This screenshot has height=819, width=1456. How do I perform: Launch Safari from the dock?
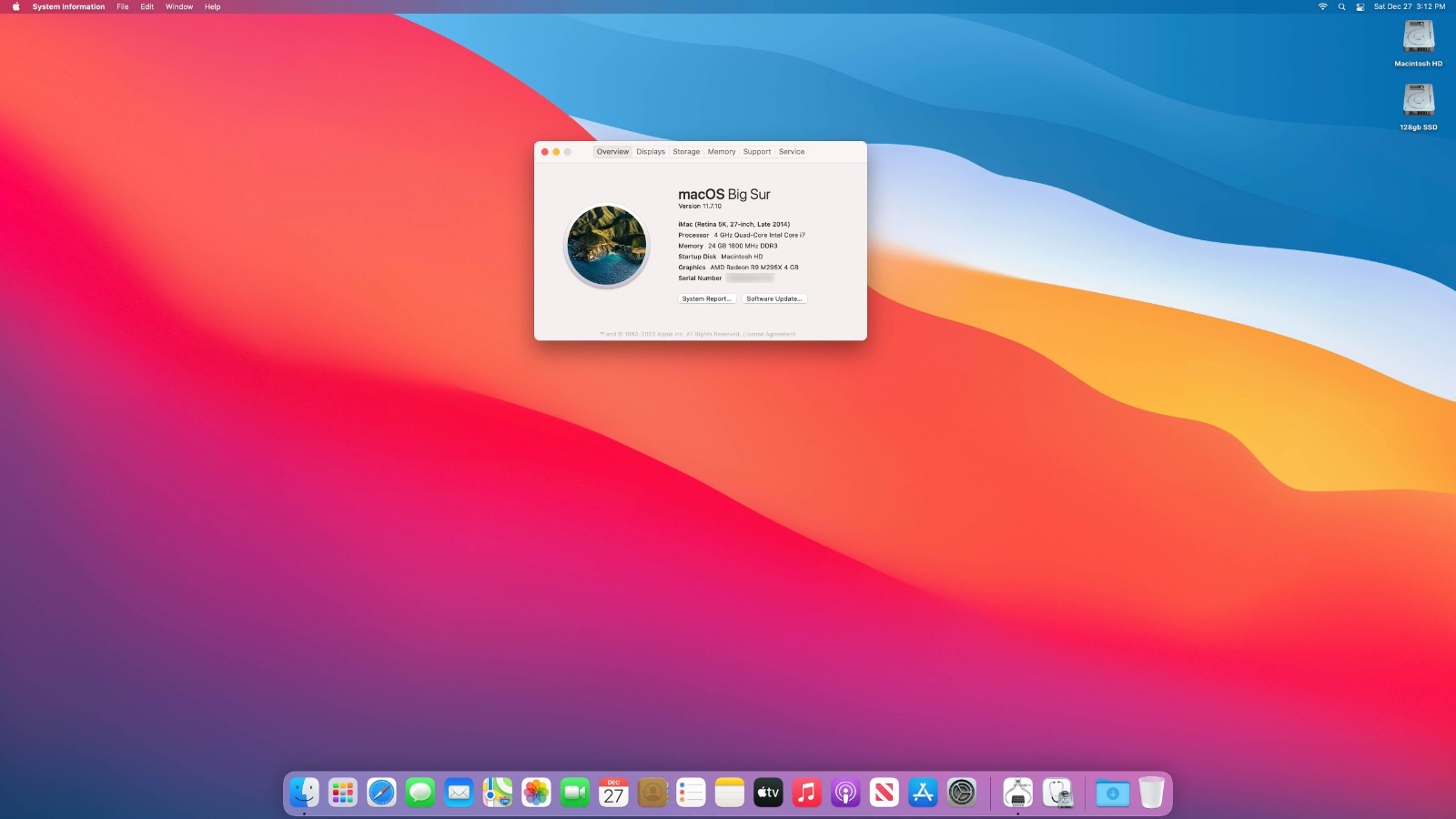coord(381,793)
